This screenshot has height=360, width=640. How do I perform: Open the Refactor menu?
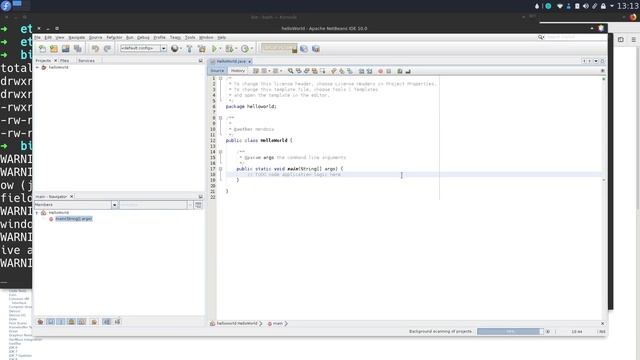click(x=114, y=38)
